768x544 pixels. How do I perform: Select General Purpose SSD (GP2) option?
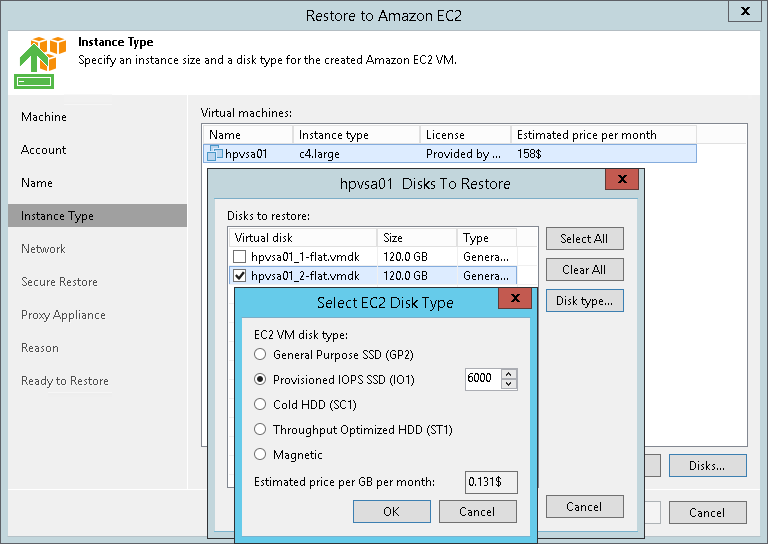tap(260, 355)
